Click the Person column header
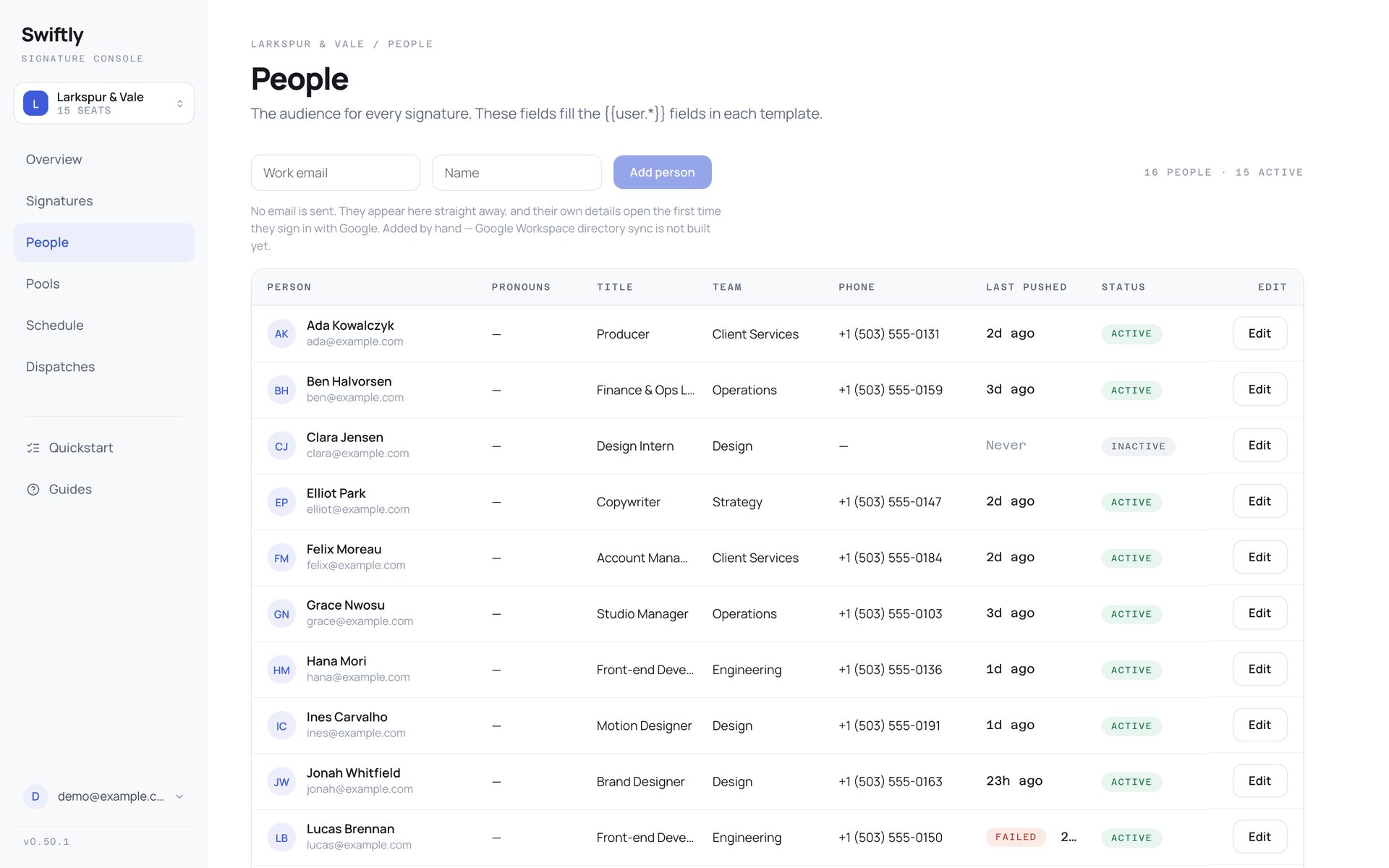 pyautogui.click(x=289, y=287)
